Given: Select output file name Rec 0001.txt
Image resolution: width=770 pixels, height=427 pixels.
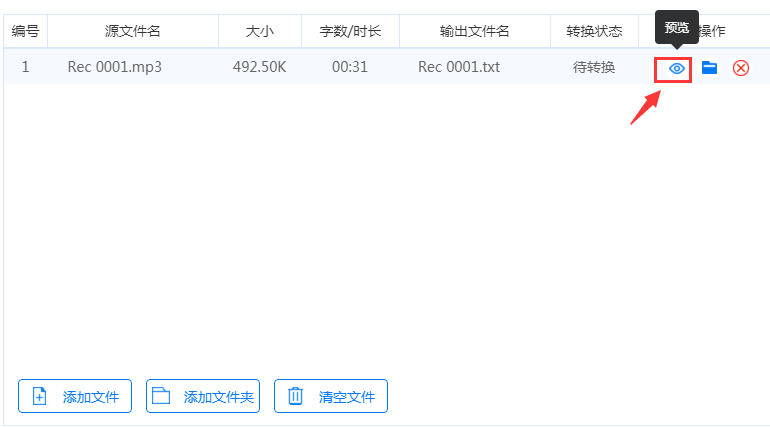Looking at the screenshot, I should point(459,67).
